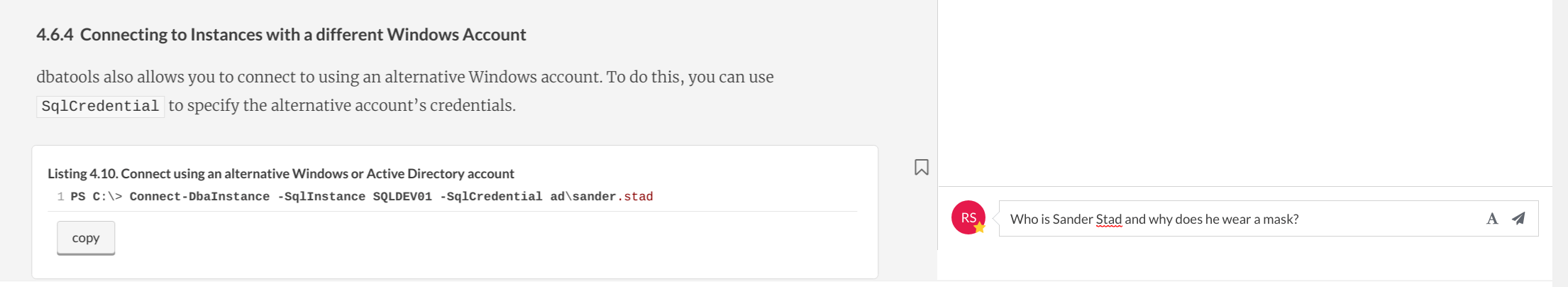Open text formatting with the A icon
The height and width of the screenshot is (287, 1568).
1492,219
